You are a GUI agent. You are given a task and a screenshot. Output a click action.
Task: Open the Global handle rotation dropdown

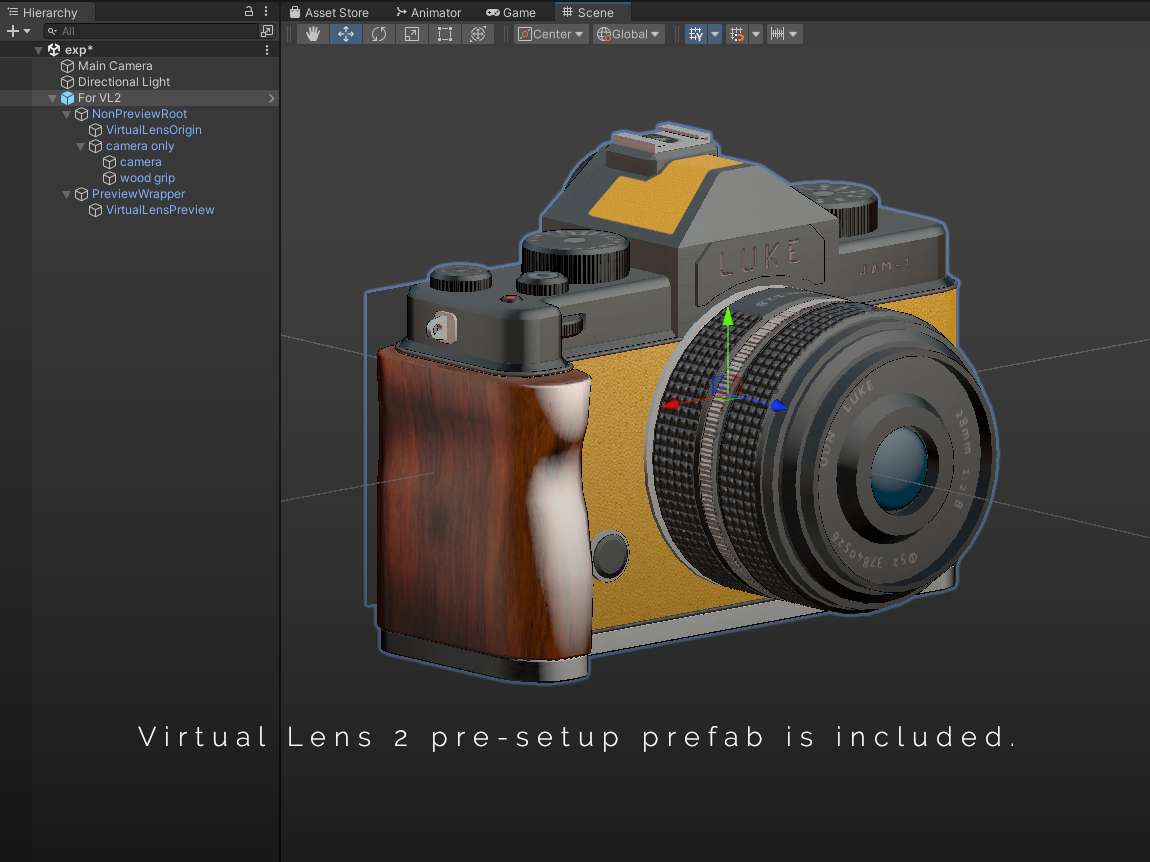pos(628,34)
